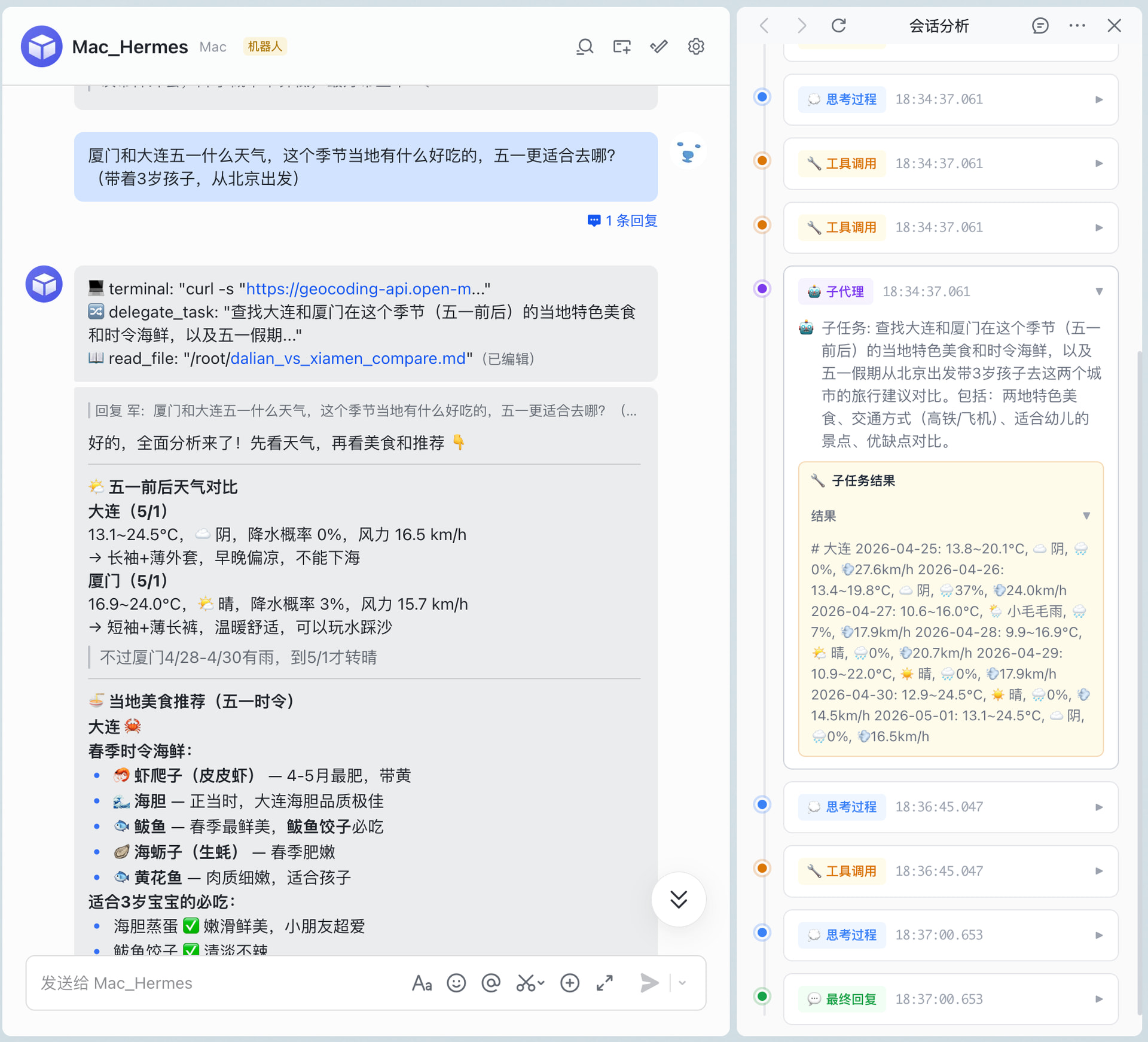Click the expand input box icon
This screenshot has height=1042, width=1148.
604,983
